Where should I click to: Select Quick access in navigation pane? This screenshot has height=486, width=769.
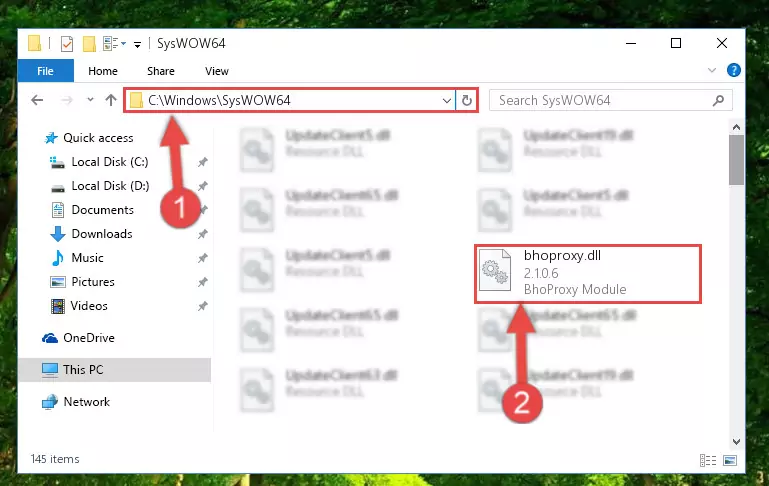click(98, 138)
